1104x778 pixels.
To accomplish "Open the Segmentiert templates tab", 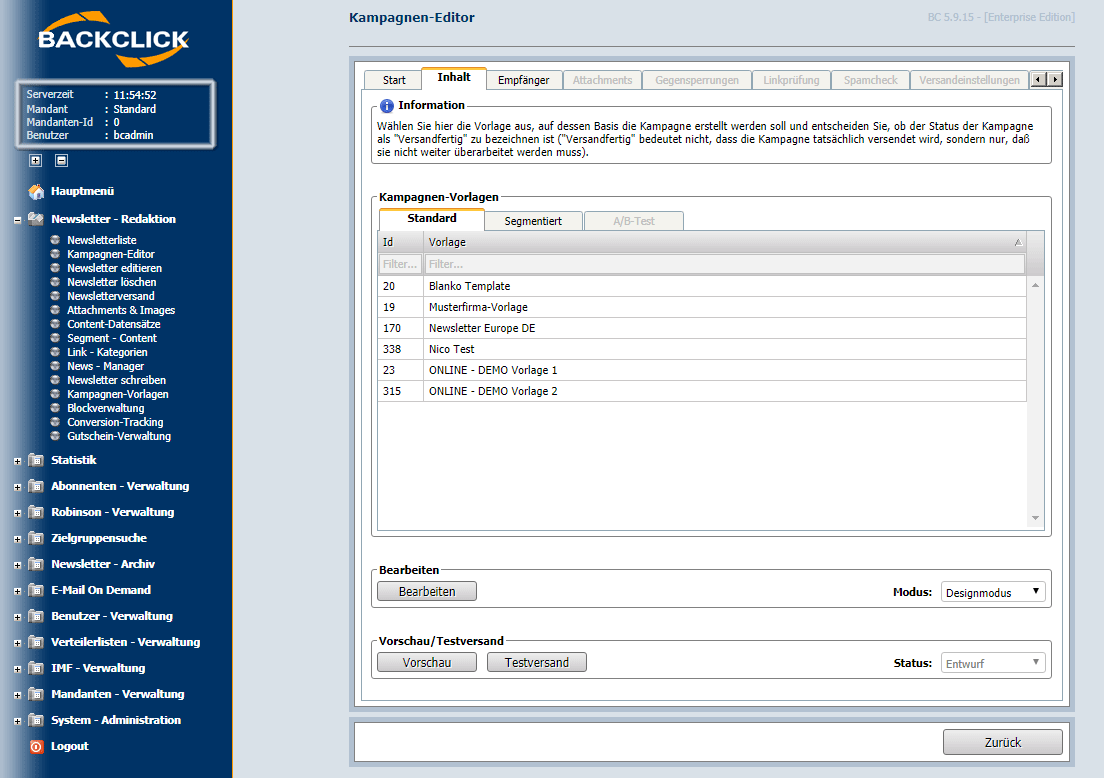I will pos(534,220).
